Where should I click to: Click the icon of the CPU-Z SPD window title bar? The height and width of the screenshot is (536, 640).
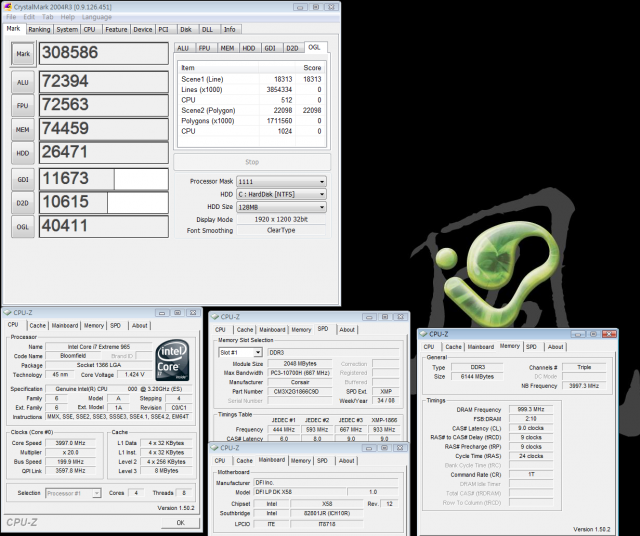point(215,317)
